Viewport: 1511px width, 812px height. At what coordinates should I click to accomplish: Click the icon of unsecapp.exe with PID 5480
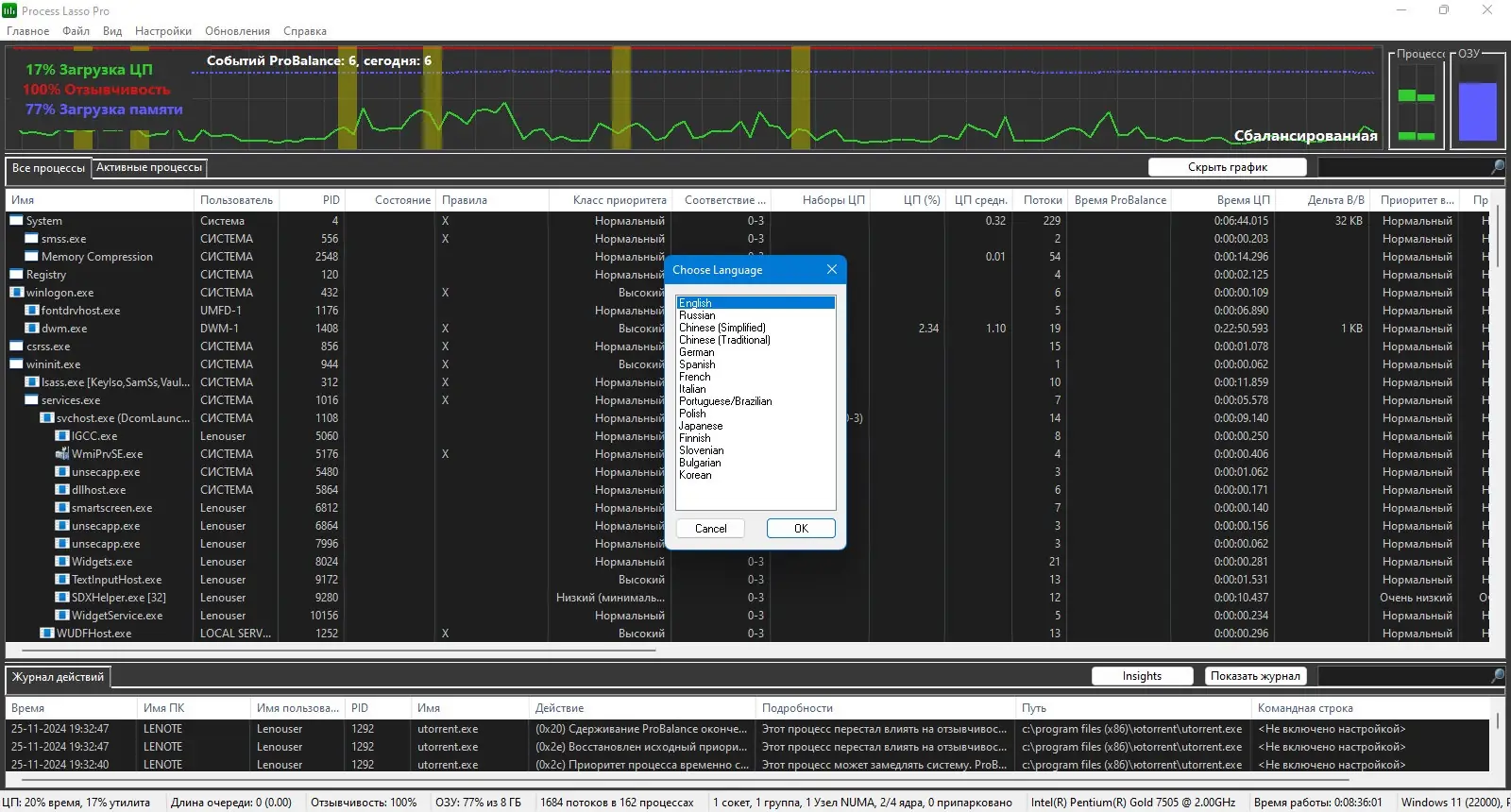point(61,472)
